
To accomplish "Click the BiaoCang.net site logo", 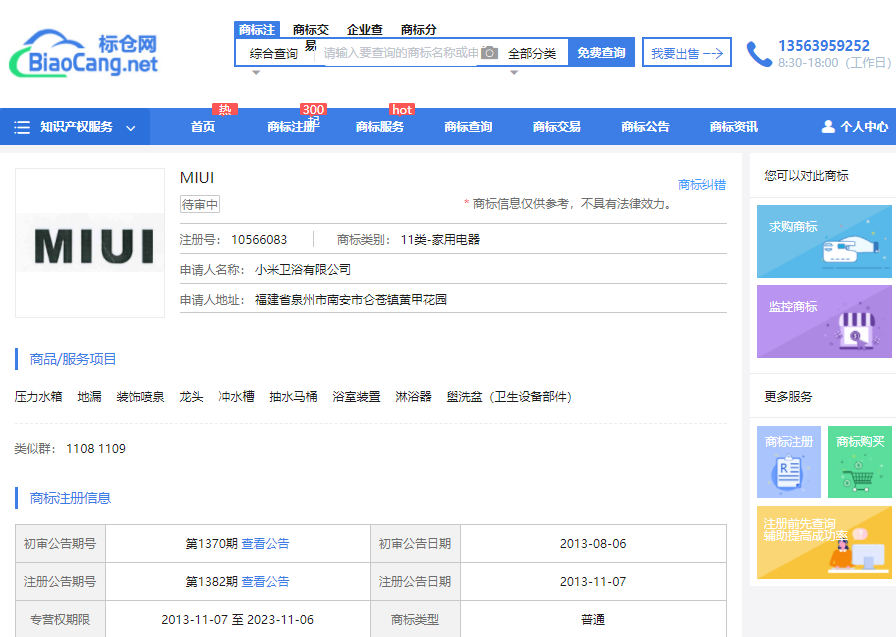I will coord(84,53).
